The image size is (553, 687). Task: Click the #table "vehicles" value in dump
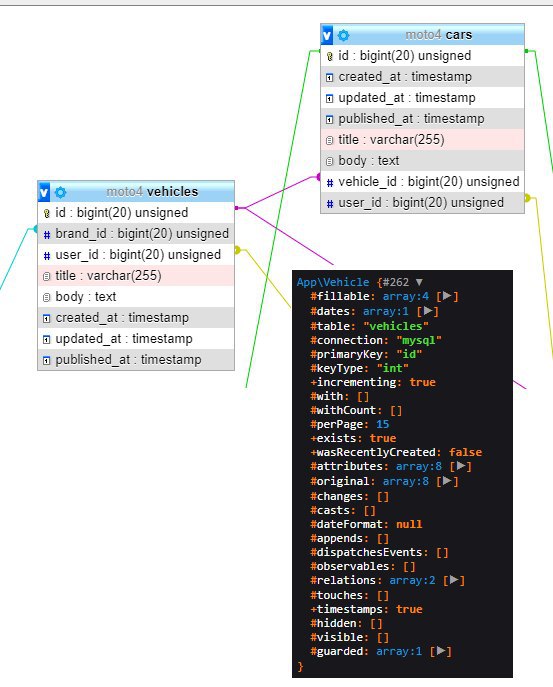[396, 326]
